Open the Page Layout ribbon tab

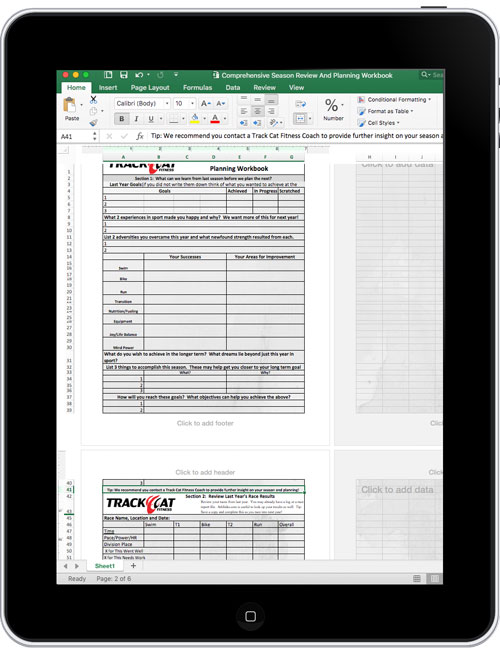pos(150,88)
